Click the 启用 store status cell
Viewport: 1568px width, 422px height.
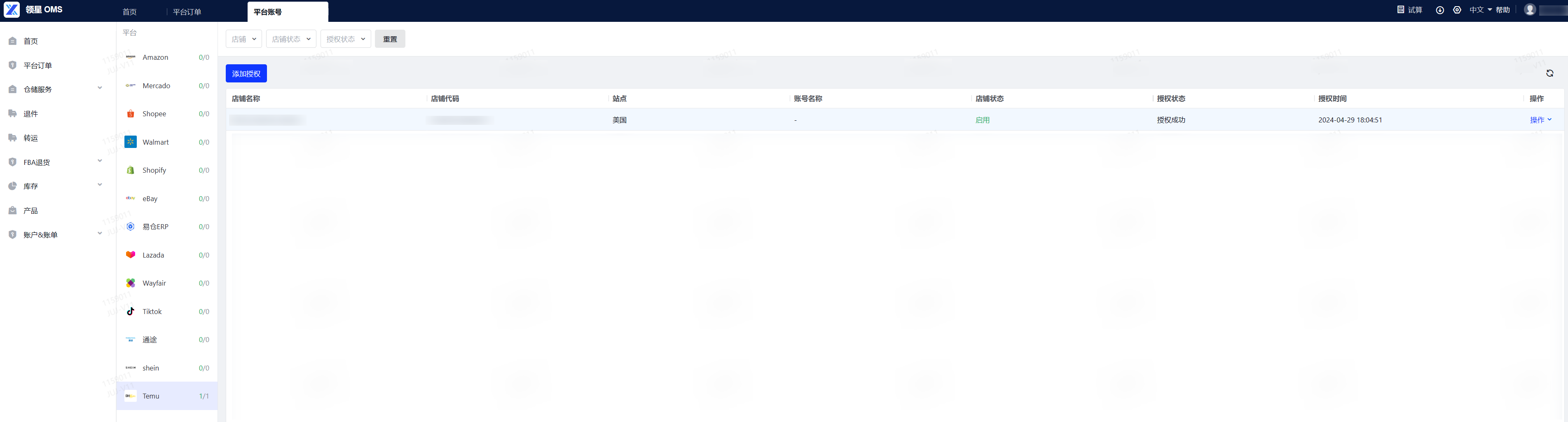click(x=983, y=120)
